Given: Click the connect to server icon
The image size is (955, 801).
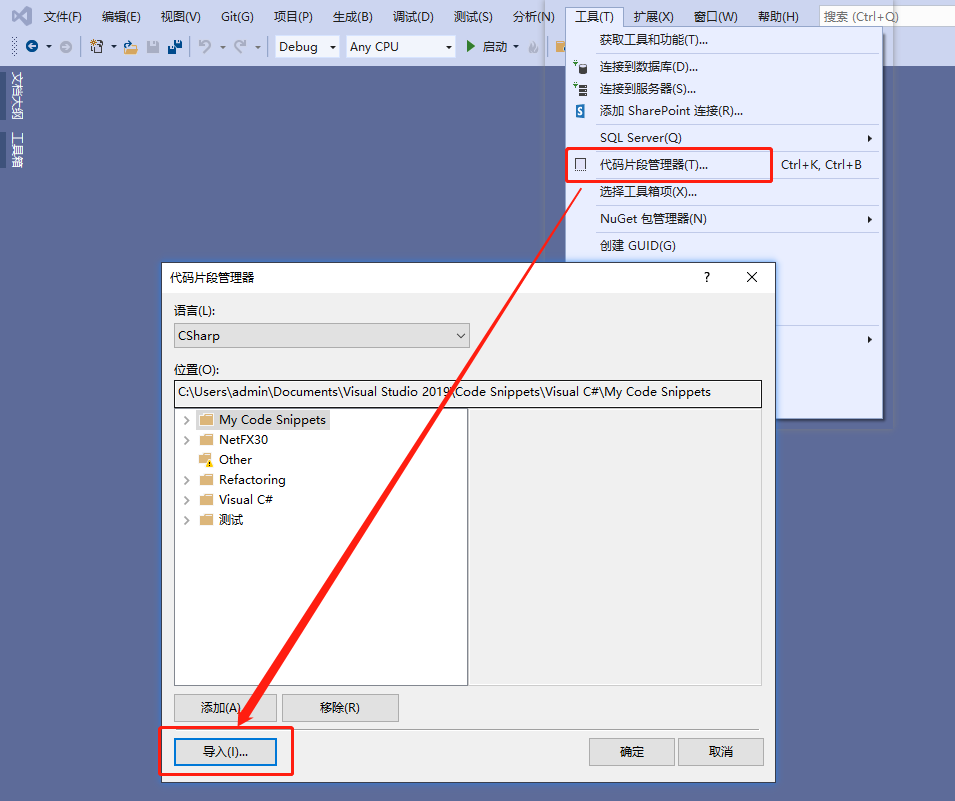Looking at the screenshot, I should pyautogui.click(x=580, y=89).
